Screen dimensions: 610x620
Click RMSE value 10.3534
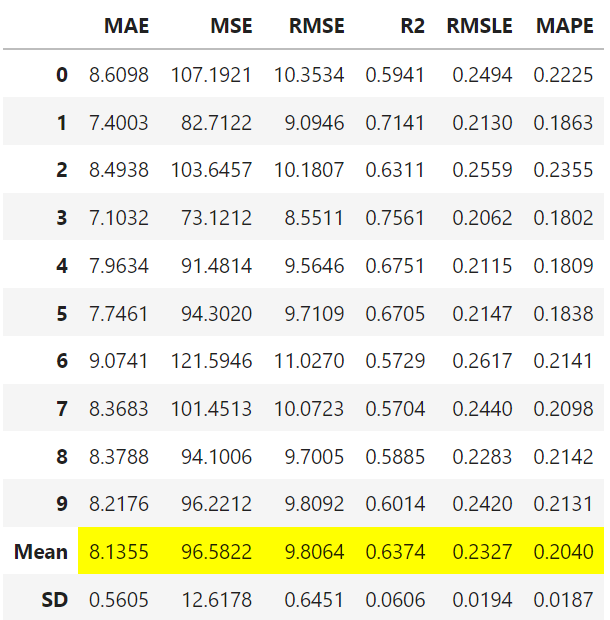[x=309, y=75]
